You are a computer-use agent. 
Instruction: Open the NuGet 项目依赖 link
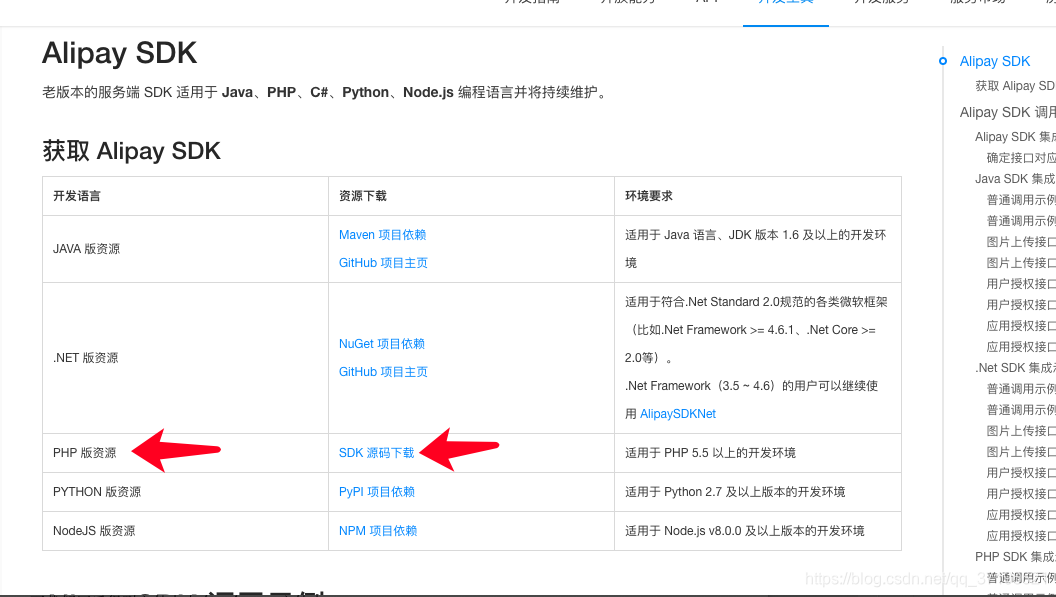pos(382,344)
